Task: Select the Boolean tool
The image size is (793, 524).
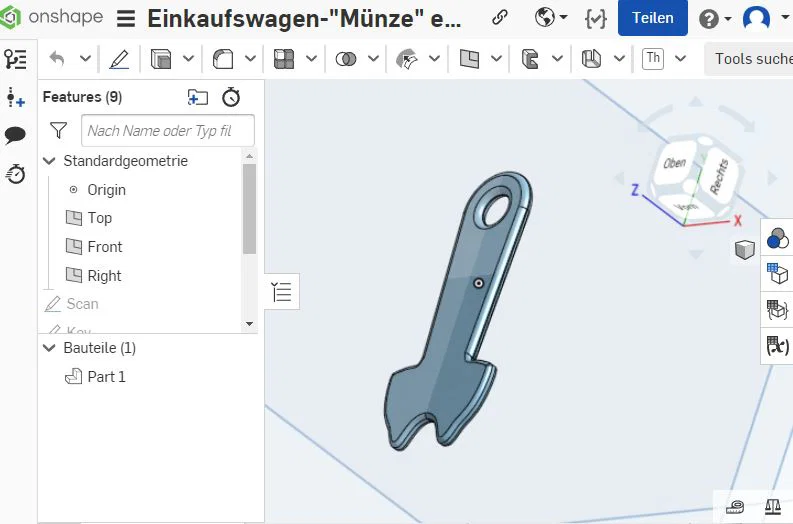Action: pyautogui.click(x=346, y=59)
